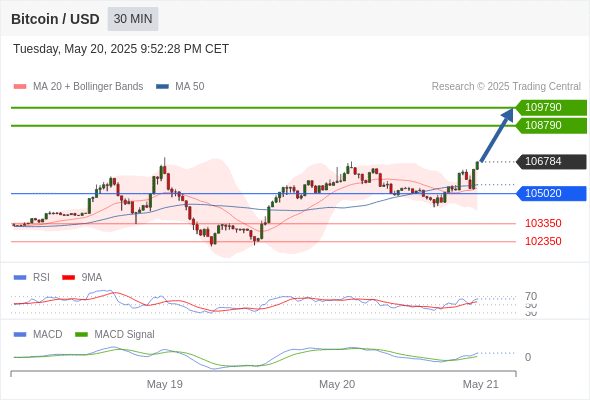The height and width of the screenshot is (400, 590).
Task: Click the May 20 date axis label
Action: pyautogui.click(x=337, y=384)
